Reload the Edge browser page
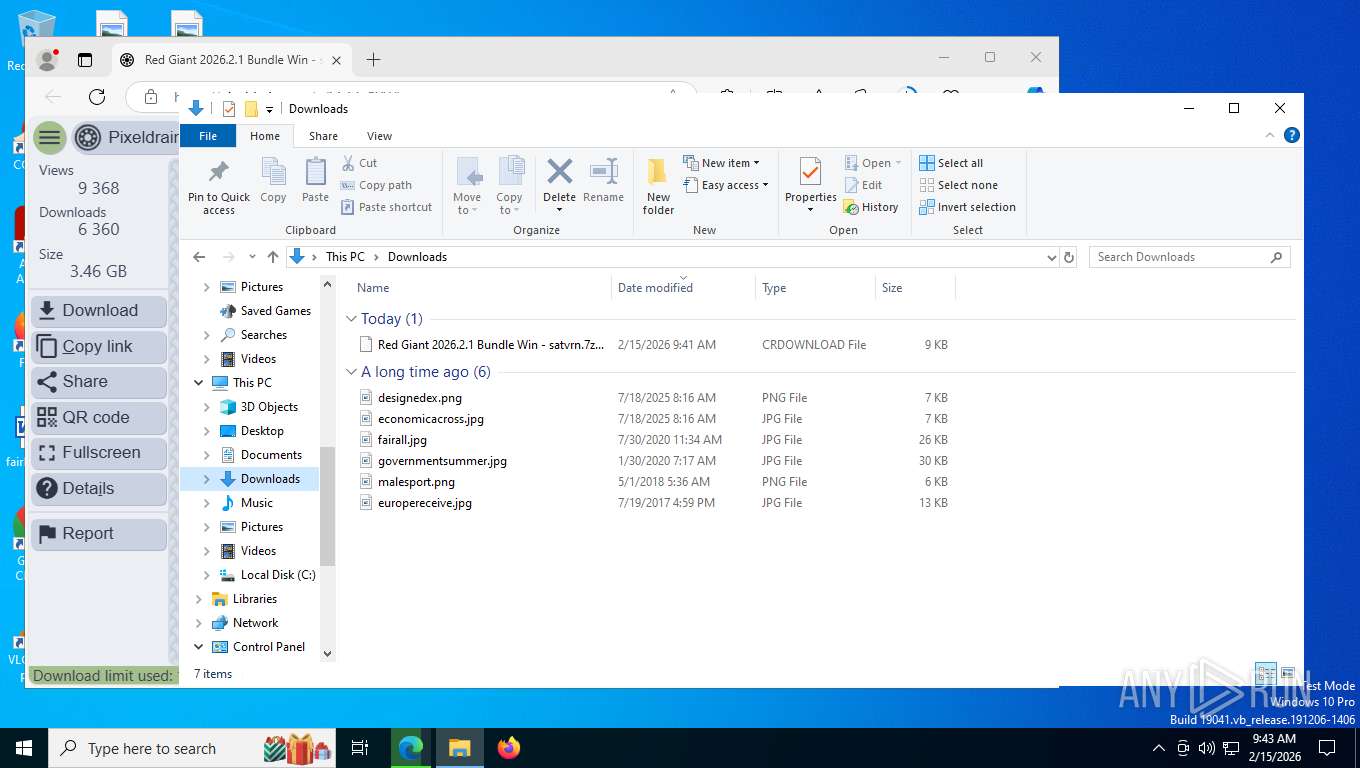The width and height of the screenshot is (1360, 768). [97, 97]
